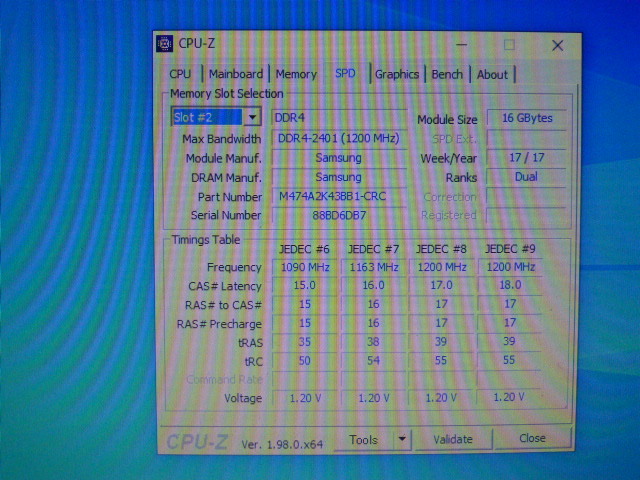Click the DRAM Manuf. Samsung value
Screen dimensions: 640x480
[x=339, y=177]
